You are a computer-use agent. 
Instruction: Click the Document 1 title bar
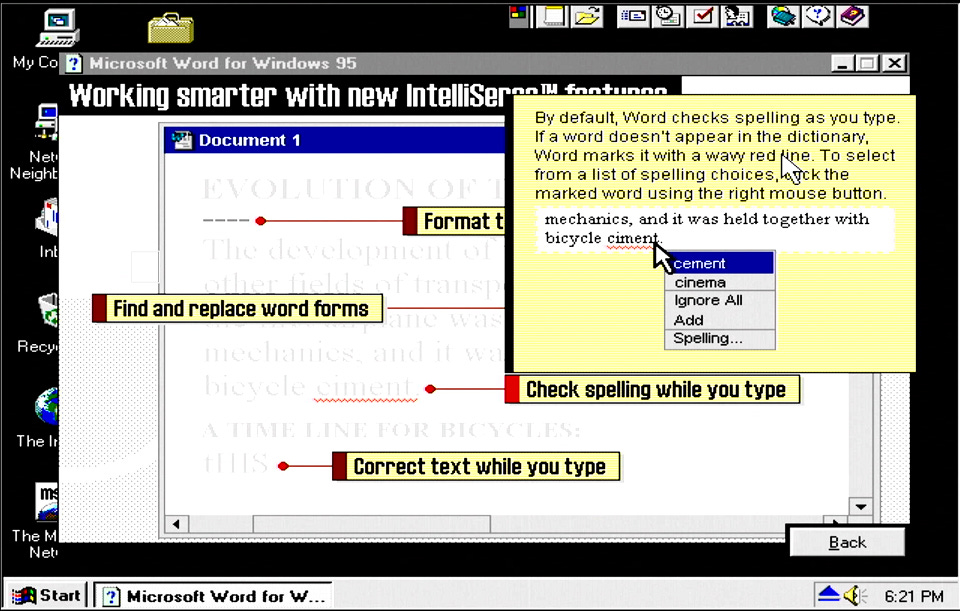(x=335, y=140)
